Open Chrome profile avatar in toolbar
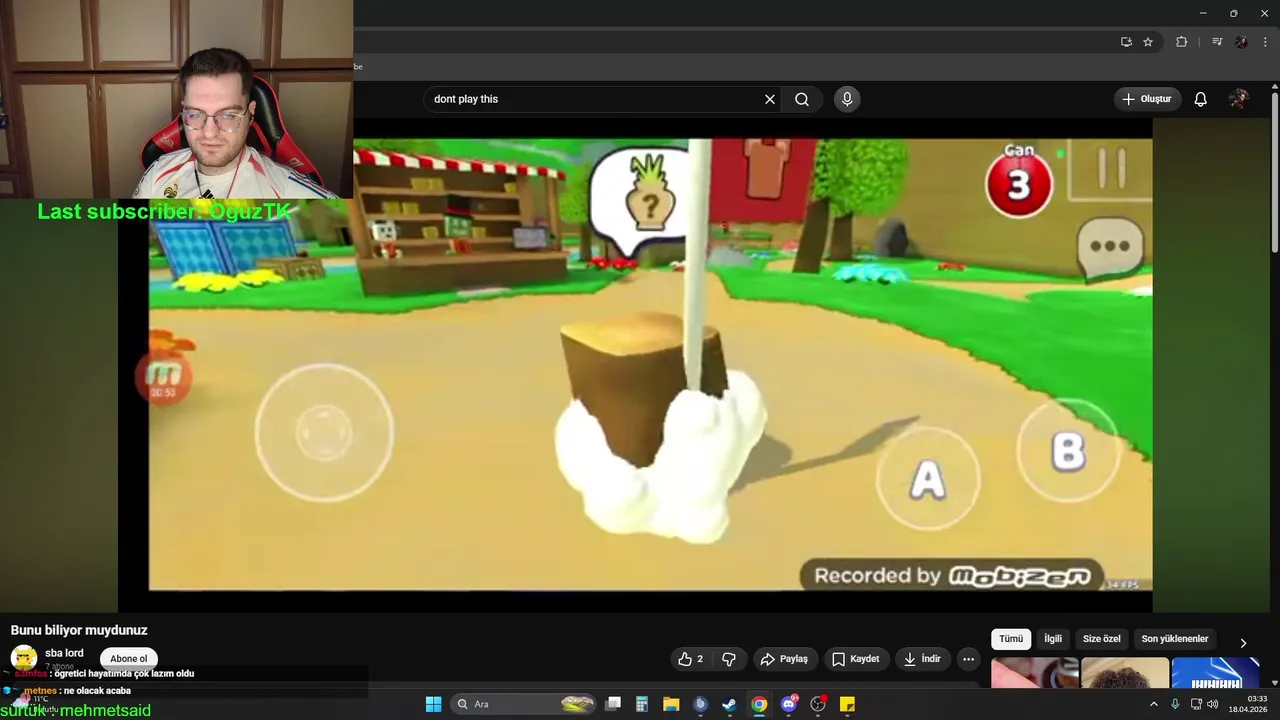Screen dimensions: 1280x720 pyautogui.click(x=1241, y=42)
